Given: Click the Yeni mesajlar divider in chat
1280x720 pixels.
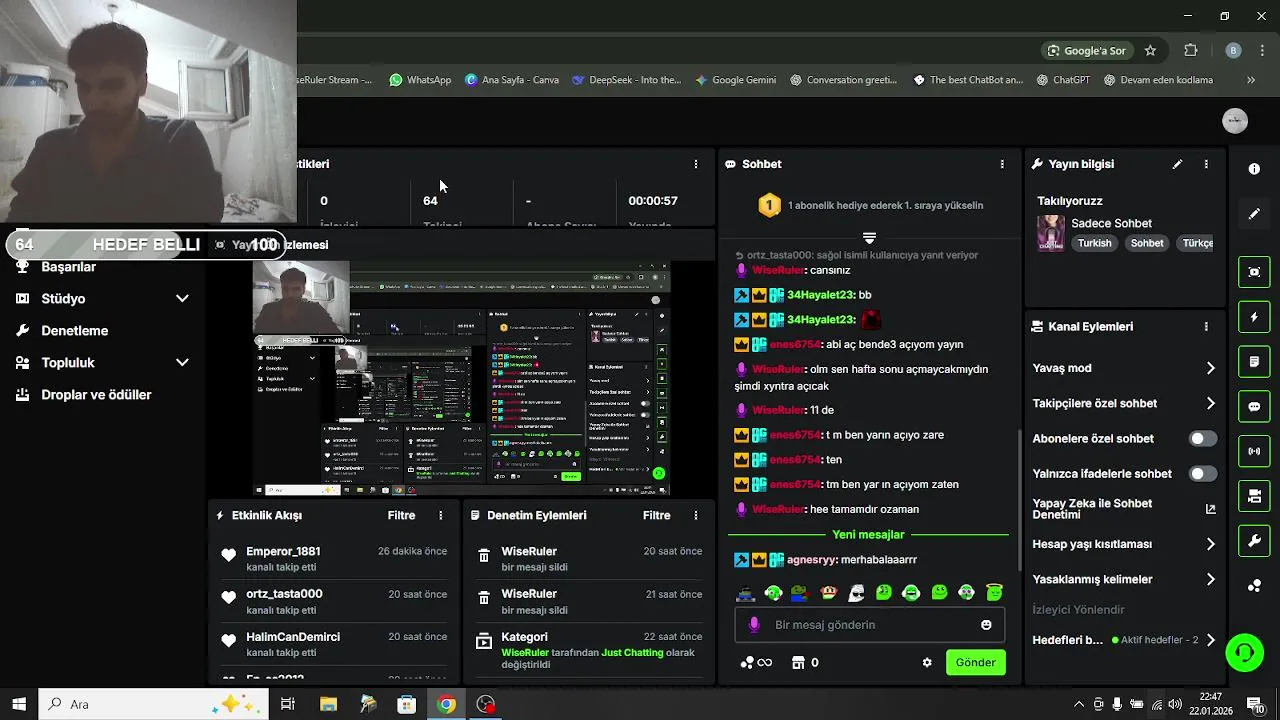Looking at the screenshot, I should pos(868,535).
